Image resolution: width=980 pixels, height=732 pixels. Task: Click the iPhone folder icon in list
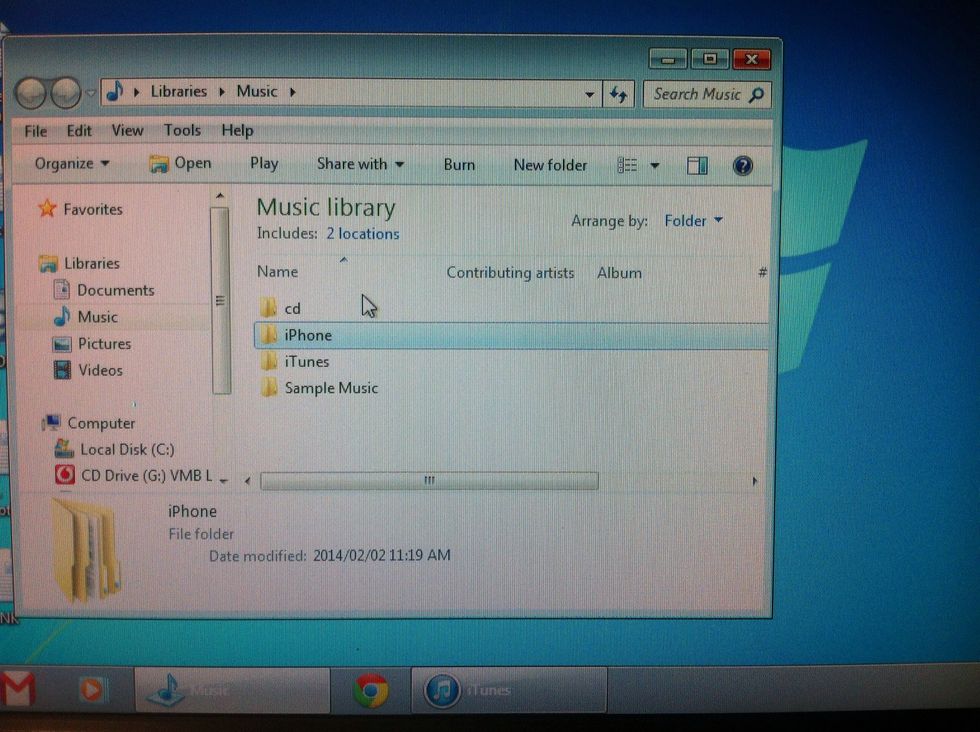[269, 335]
